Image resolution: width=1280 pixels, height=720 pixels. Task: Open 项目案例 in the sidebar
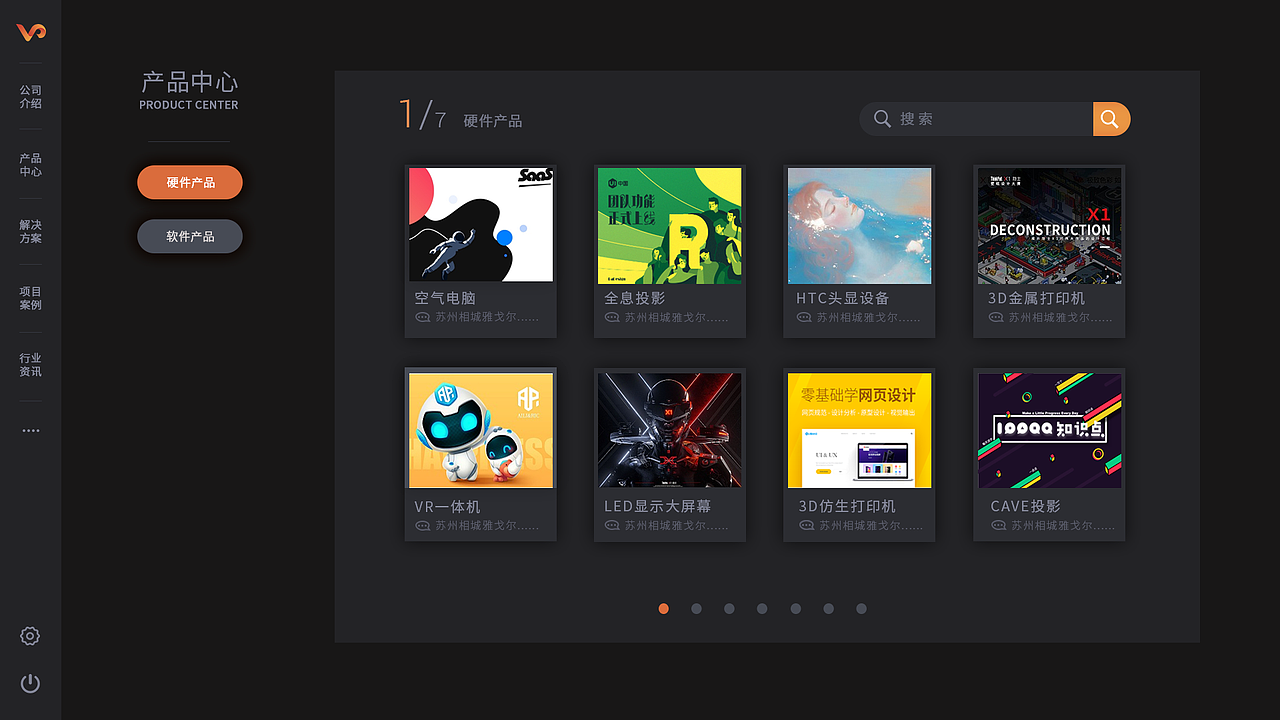coord(31,298)
